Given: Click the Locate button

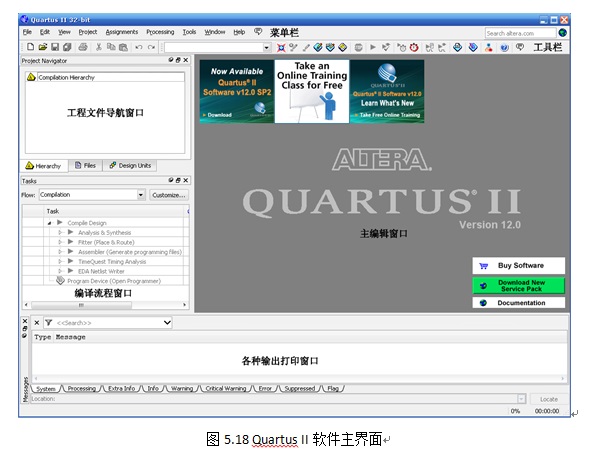Looking at the screenshot, I should [x=549, y=399].
